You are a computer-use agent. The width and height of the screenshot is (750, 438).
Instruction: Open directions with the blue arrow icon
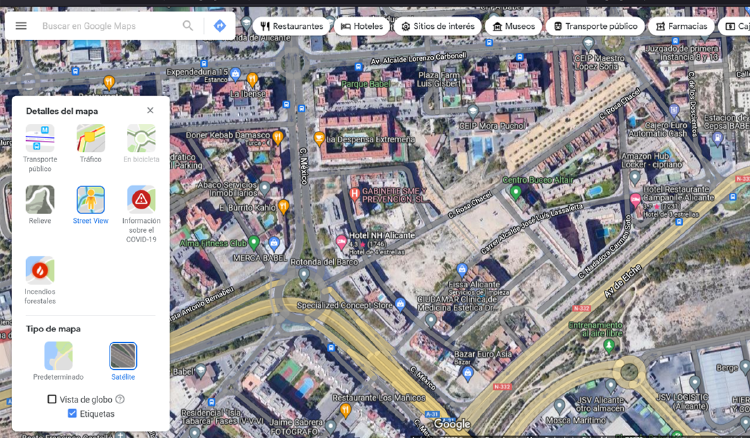pos(219,26)
